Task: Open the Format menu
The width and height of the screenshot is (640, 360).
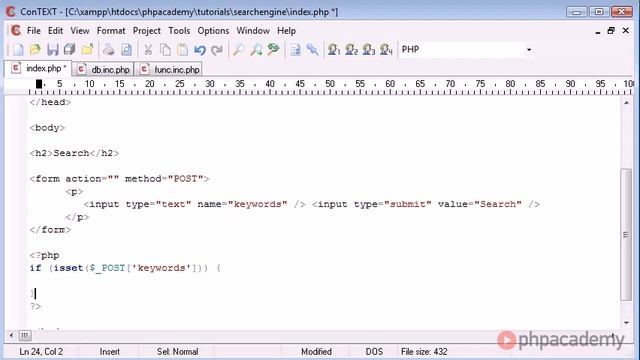Action: [x=111, y=31]
